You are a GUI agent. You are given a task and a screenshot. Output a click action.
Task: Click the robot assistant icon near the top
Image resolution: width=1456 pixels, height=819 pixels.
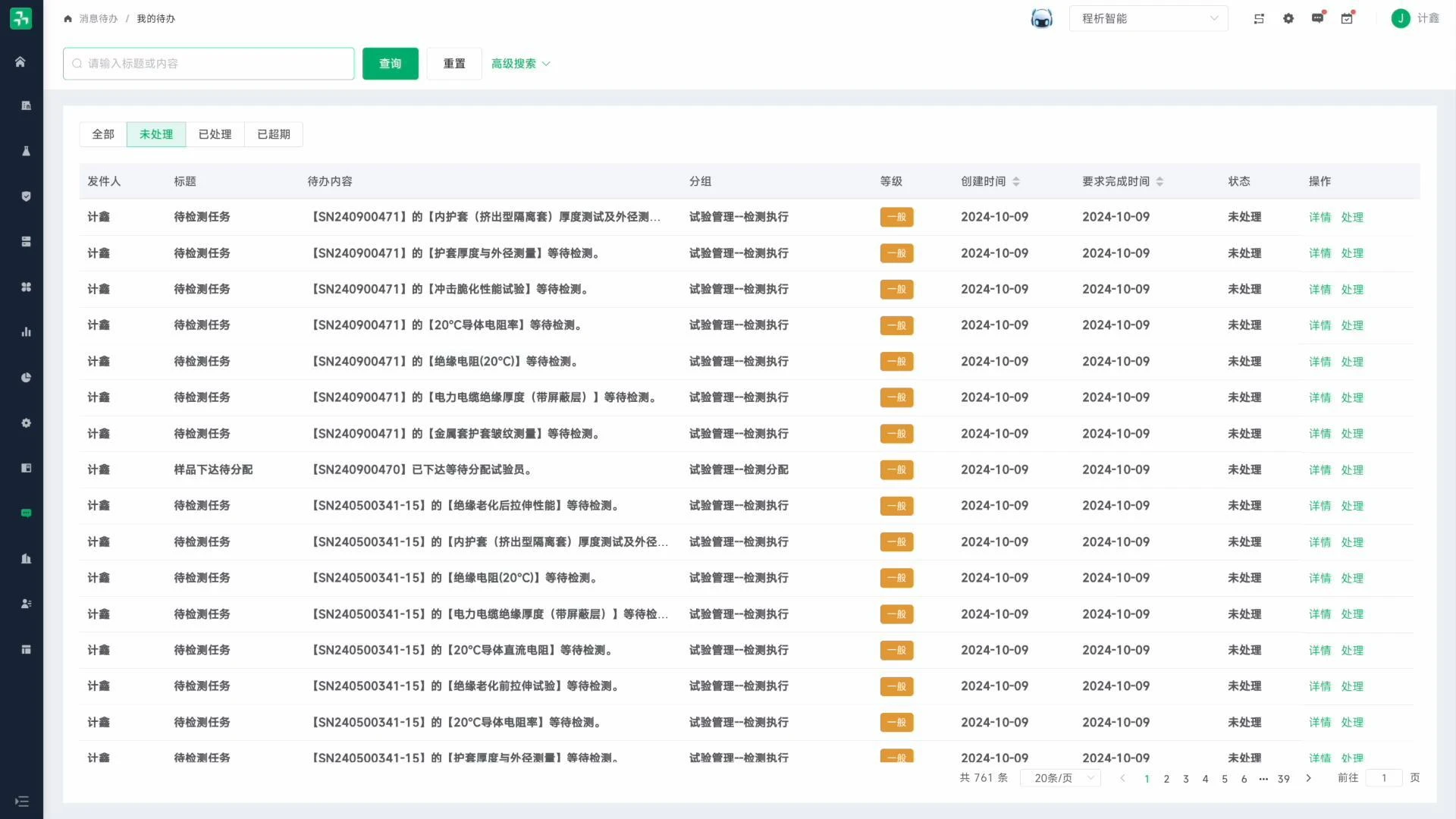[1042, 17]
